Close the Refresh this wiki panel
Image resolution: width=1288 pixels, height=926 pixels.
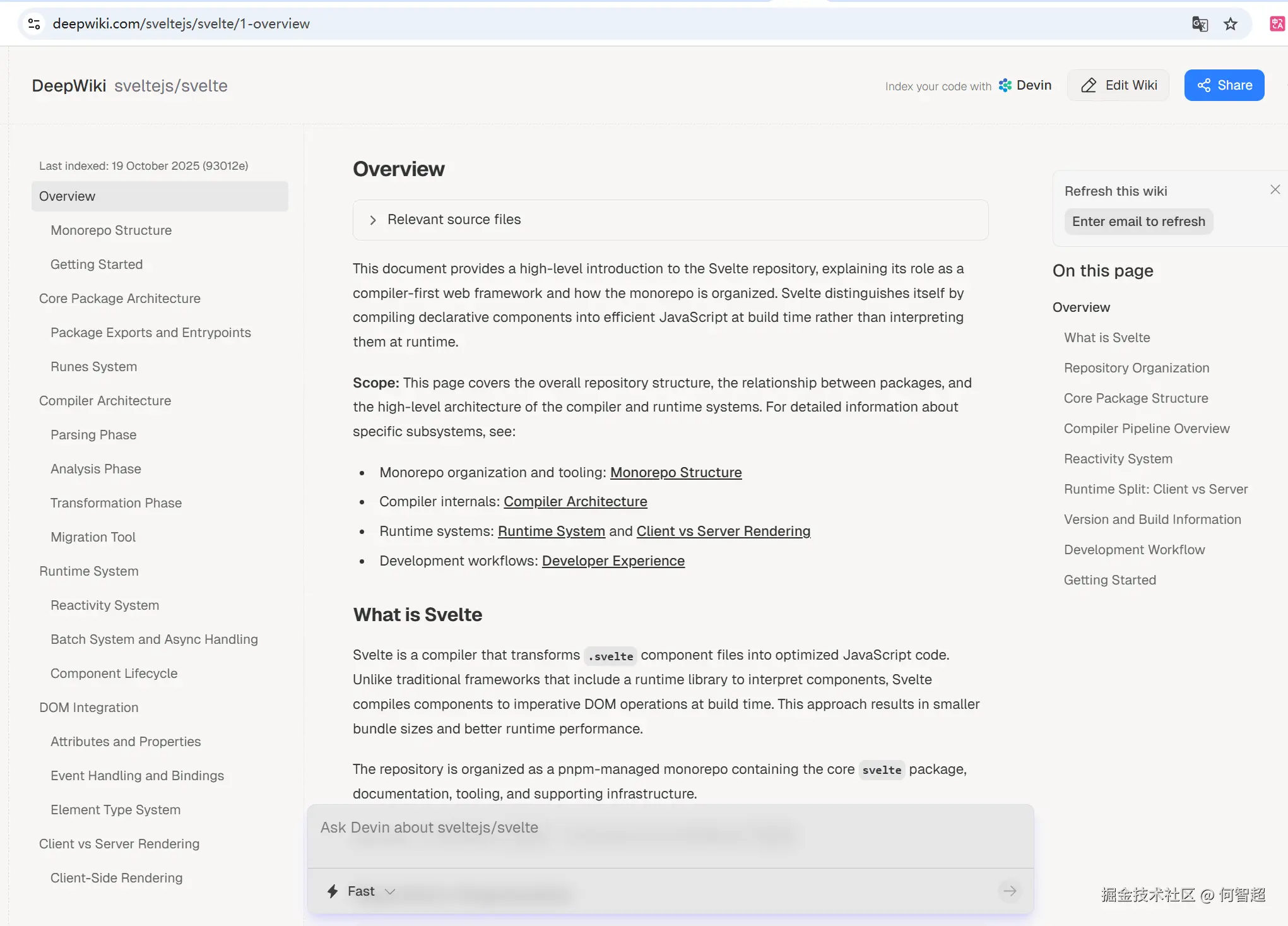tap(1275, 189)
